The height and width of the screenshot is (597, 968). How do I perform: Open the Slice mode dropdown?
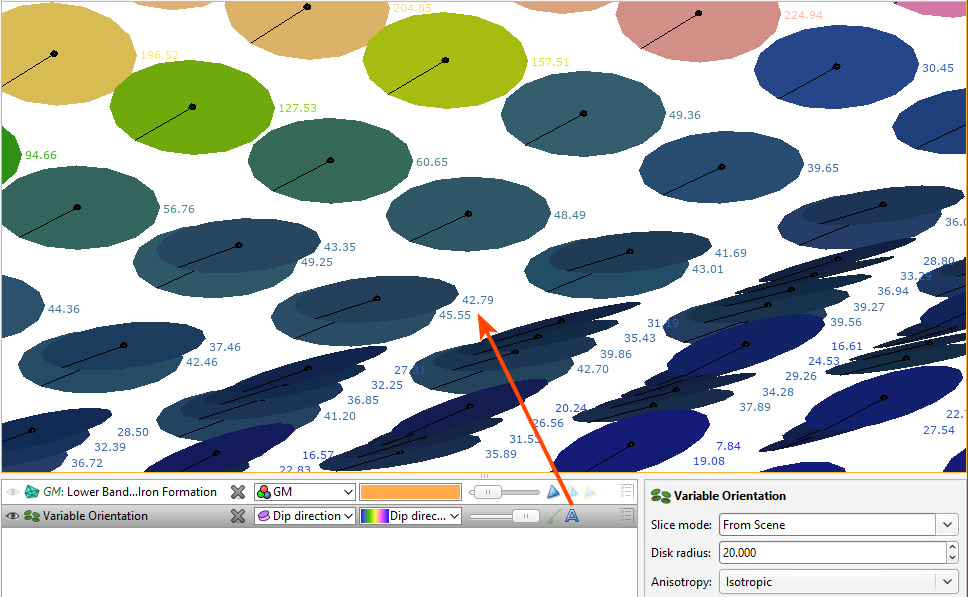pyautogui.click(x=948, y=524)
